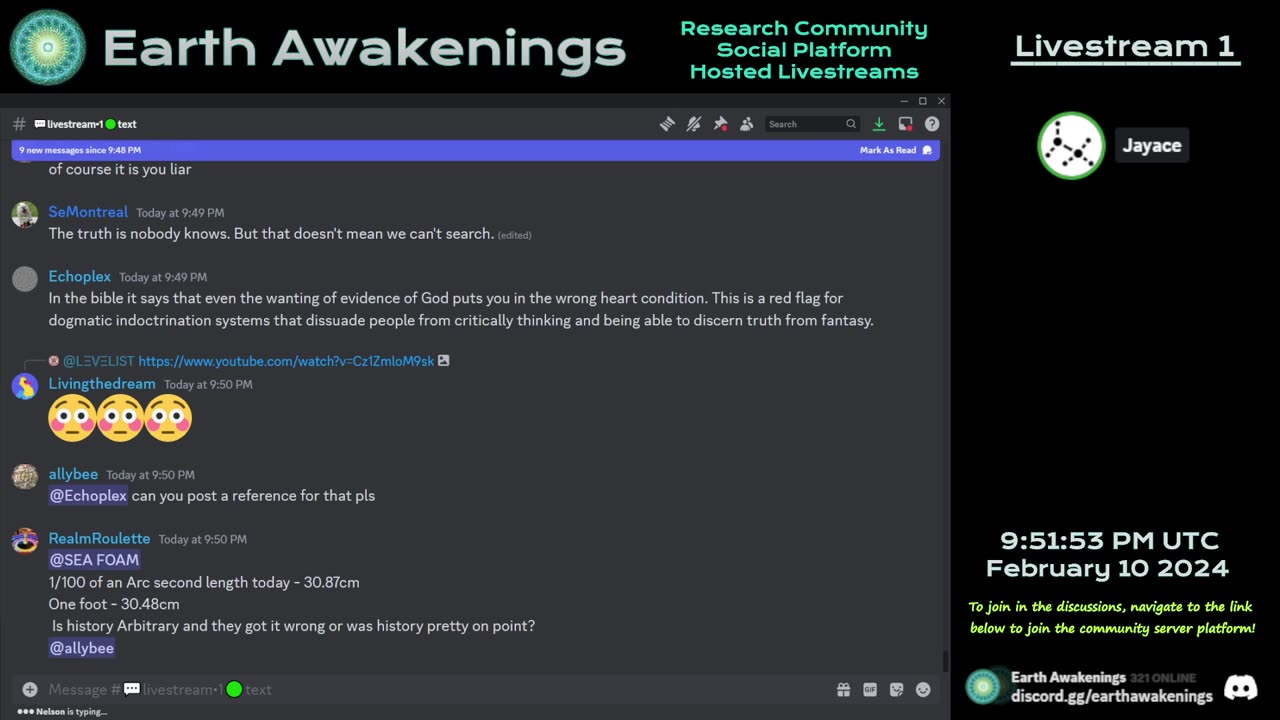
Task: Click the chat scrollbar thumb
Action: click(945, 661)
